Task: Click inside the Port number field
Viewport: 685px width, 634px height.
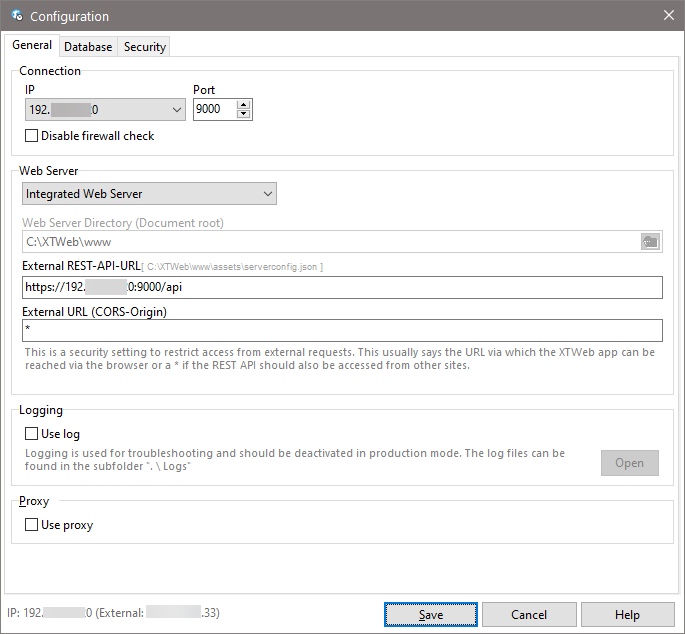Action: [x=212, y=110]
